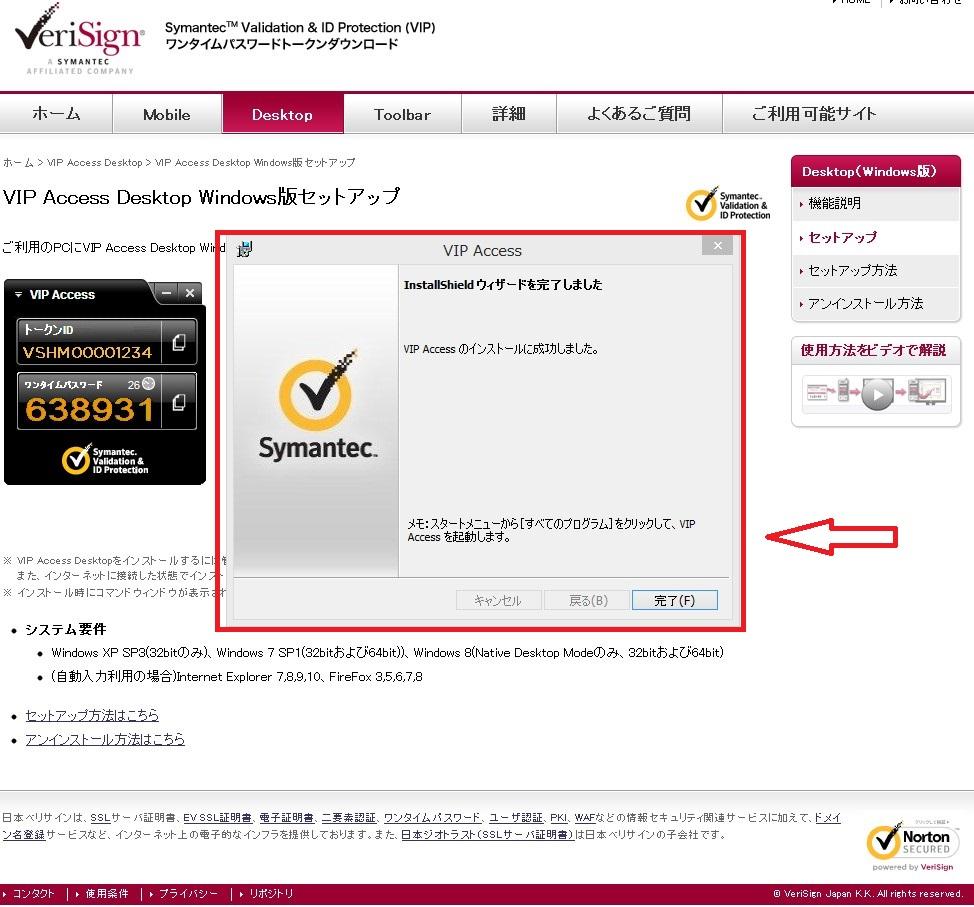Open プライバシー footer link
Image resolution: width=974 pixels, height=907 pixels.
(188, 893)
